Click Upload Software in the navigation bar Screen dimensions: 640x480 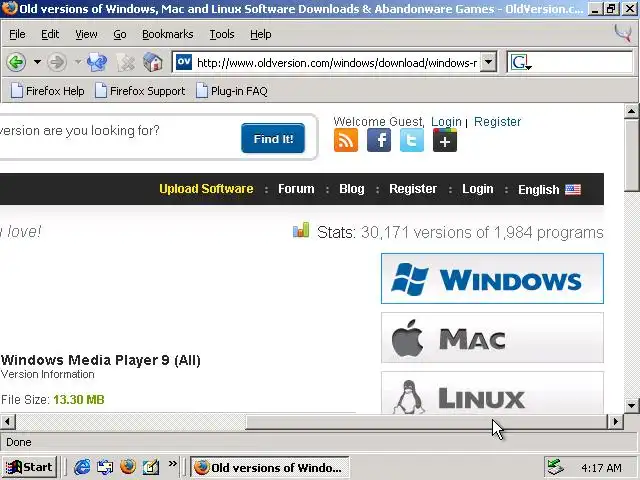(x=206, y=189)
